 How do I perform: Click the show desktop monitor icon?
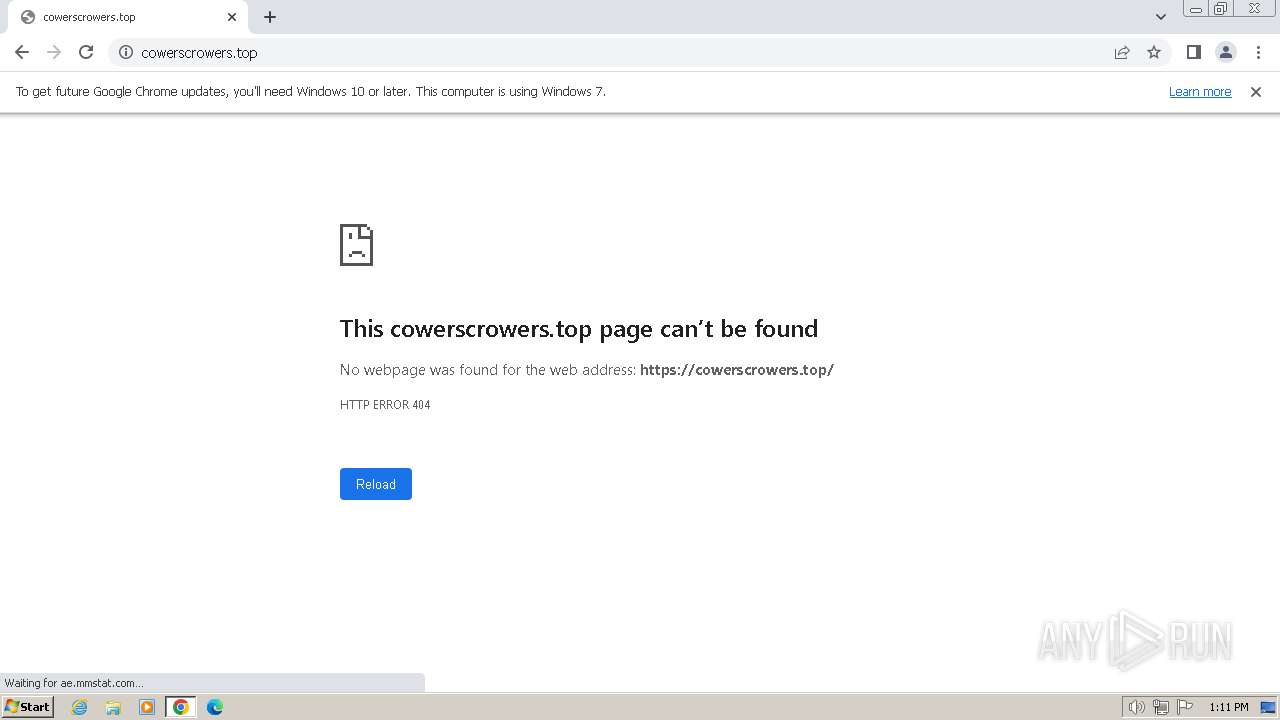(x=1267, y=707)
